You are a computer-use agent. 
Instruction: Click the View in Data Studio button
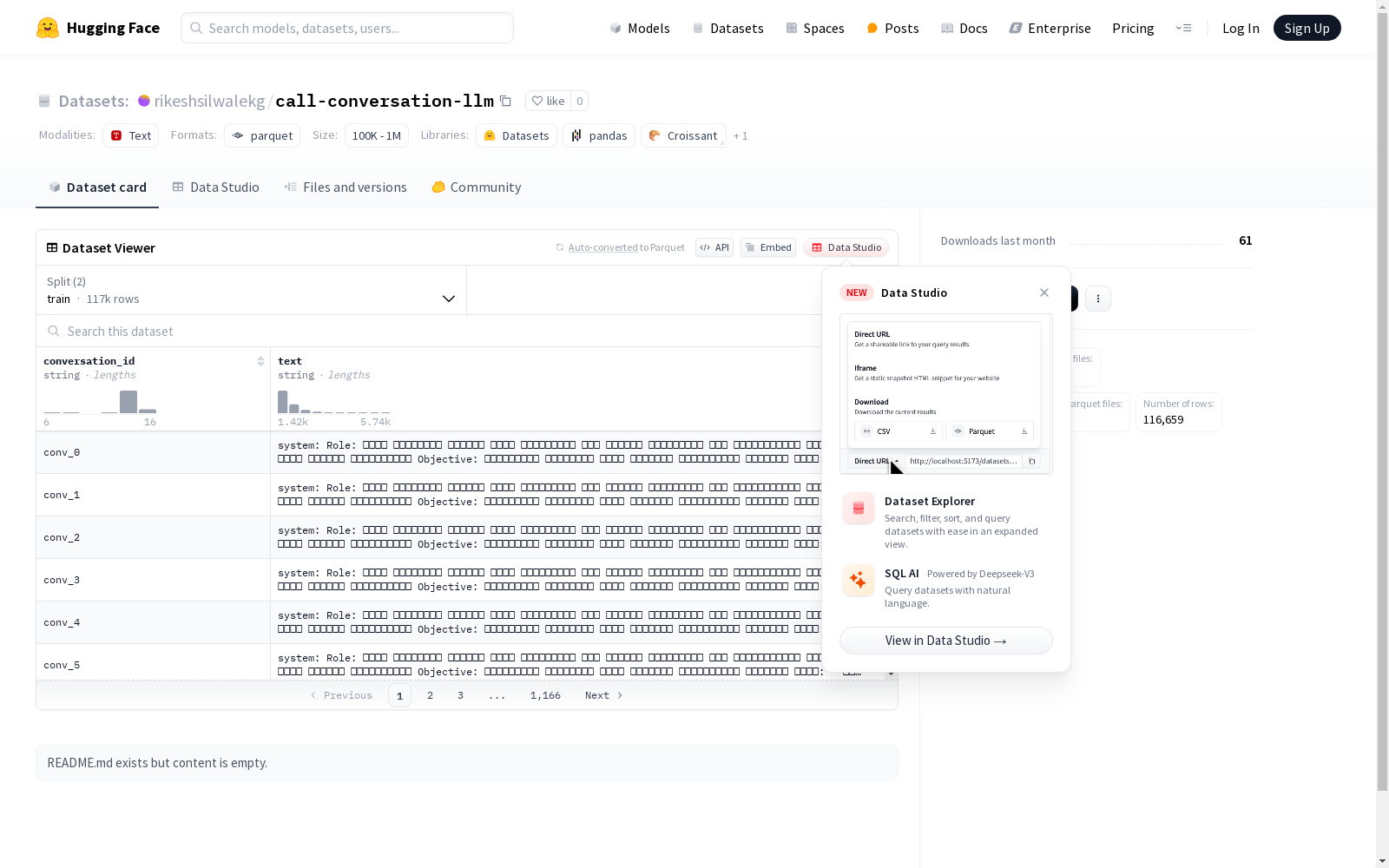click(946, 641)
